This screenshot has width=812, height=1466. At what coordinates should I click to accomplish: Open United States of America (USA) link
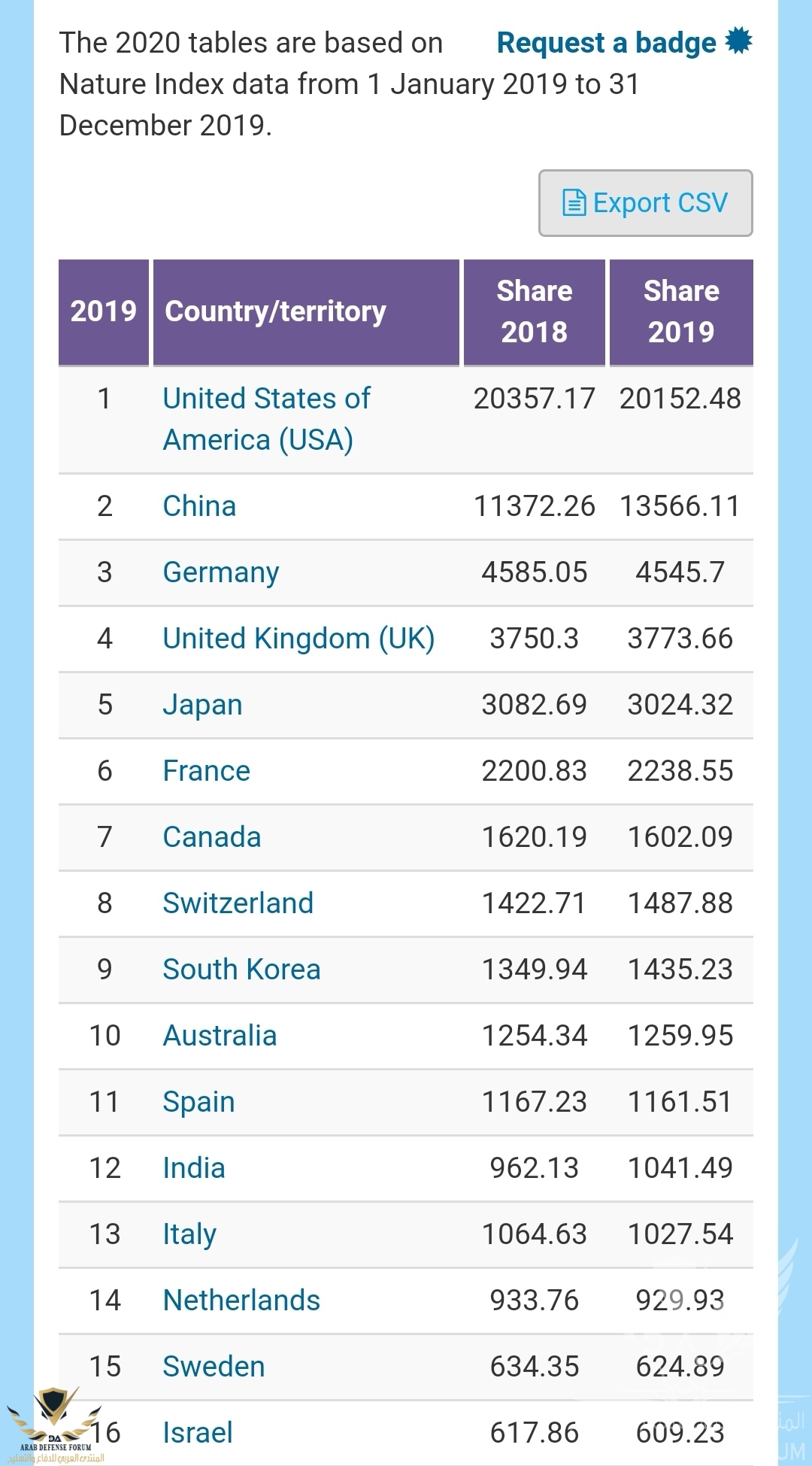(267, 419)
